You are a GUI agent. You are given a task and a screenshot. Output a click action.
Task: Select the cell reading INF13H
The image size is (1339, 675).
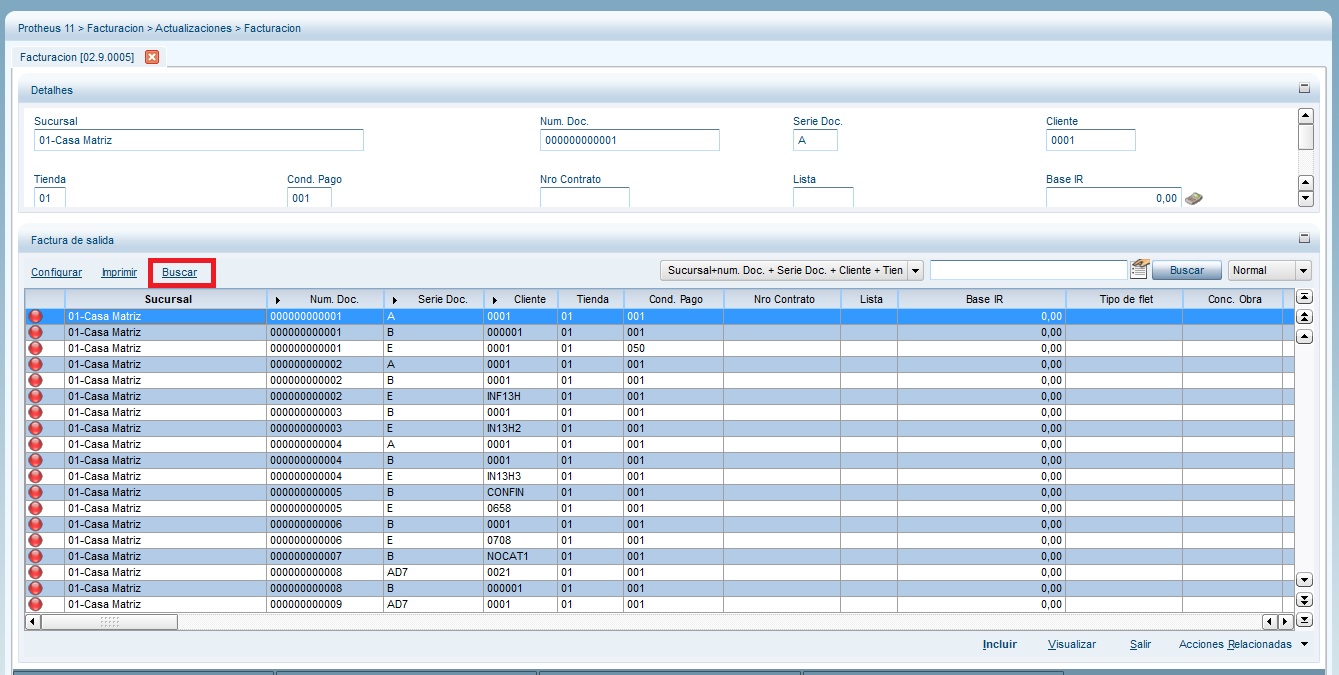(520, 396)
